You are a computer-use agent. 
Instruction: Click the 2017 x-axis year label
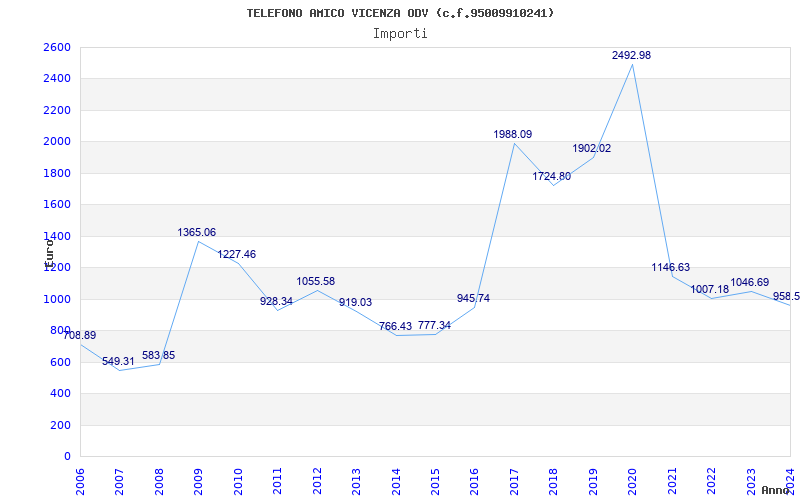tap(514, 482)
